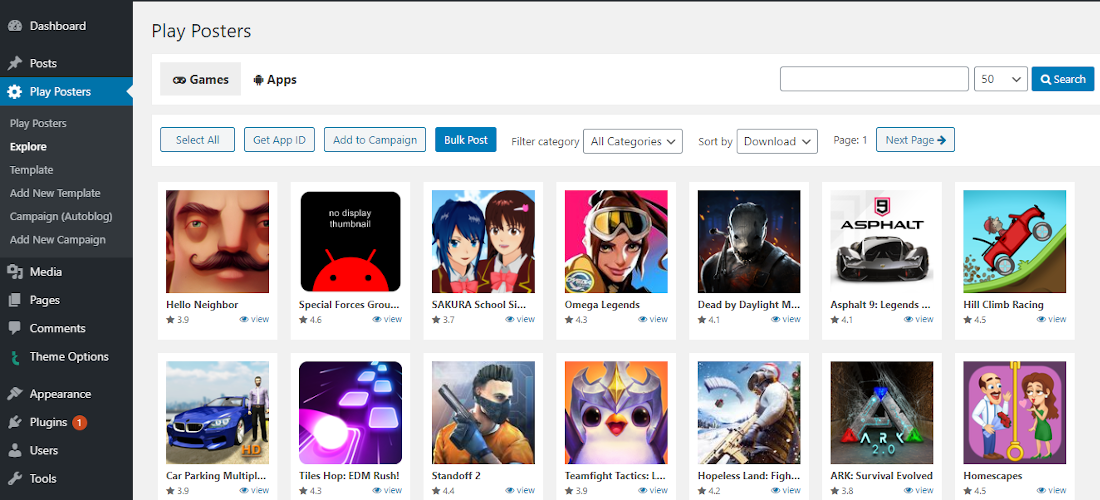
Task: Click the Standoff 2 game title
Action: click(456, 475)
